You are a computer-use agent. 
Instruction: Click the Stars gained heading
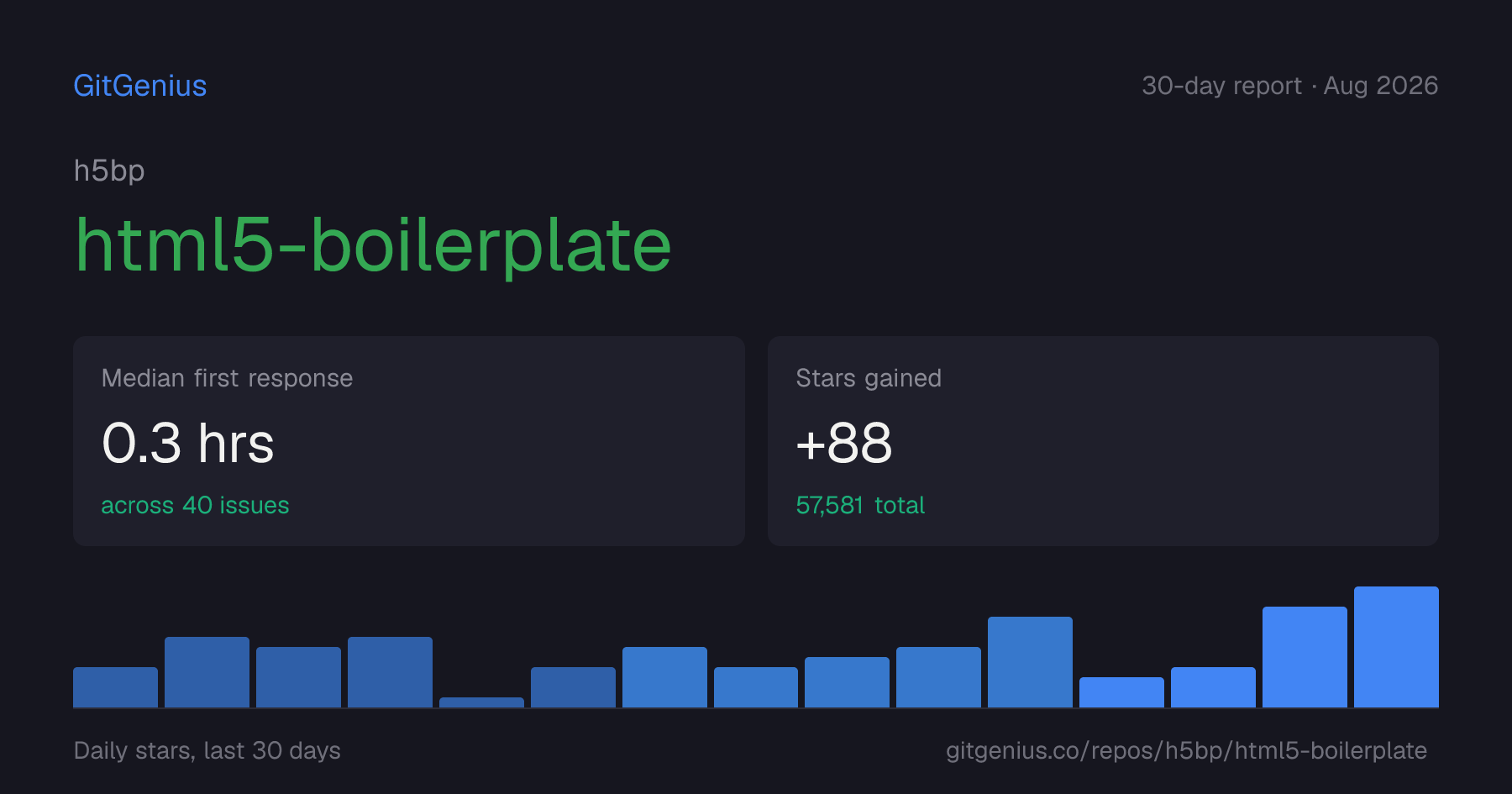869,378
